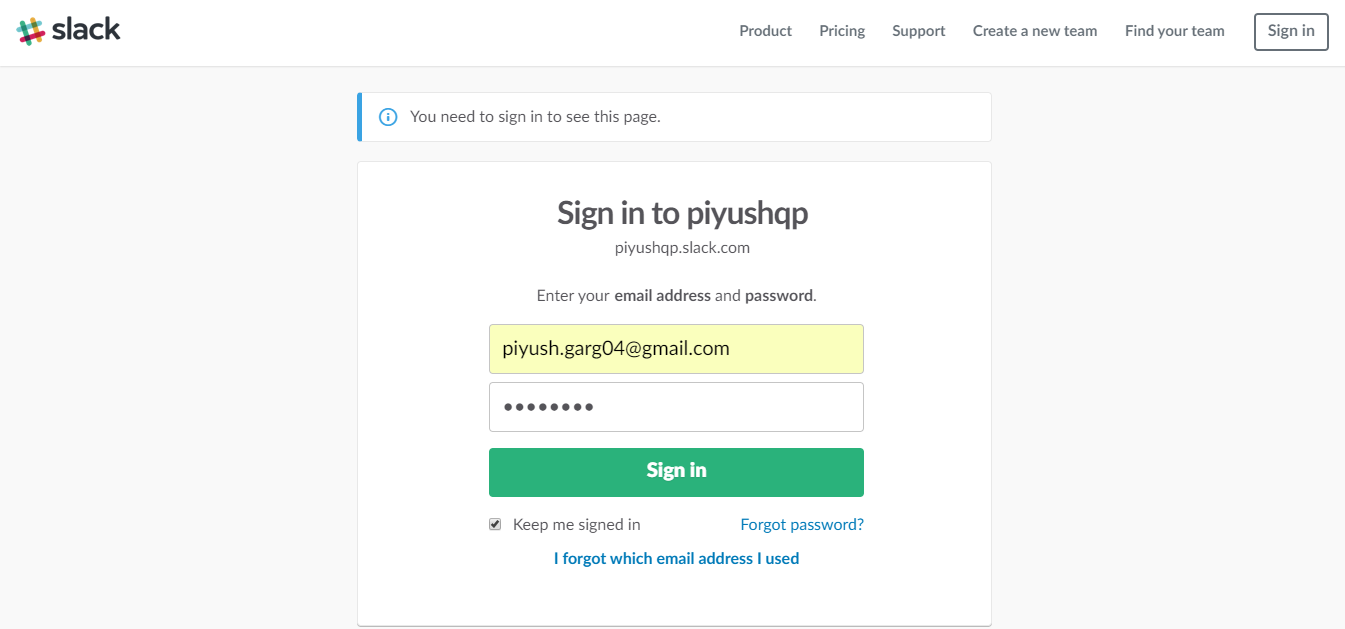
Task: Focus the email address input field
Action: tap(676, 349)
